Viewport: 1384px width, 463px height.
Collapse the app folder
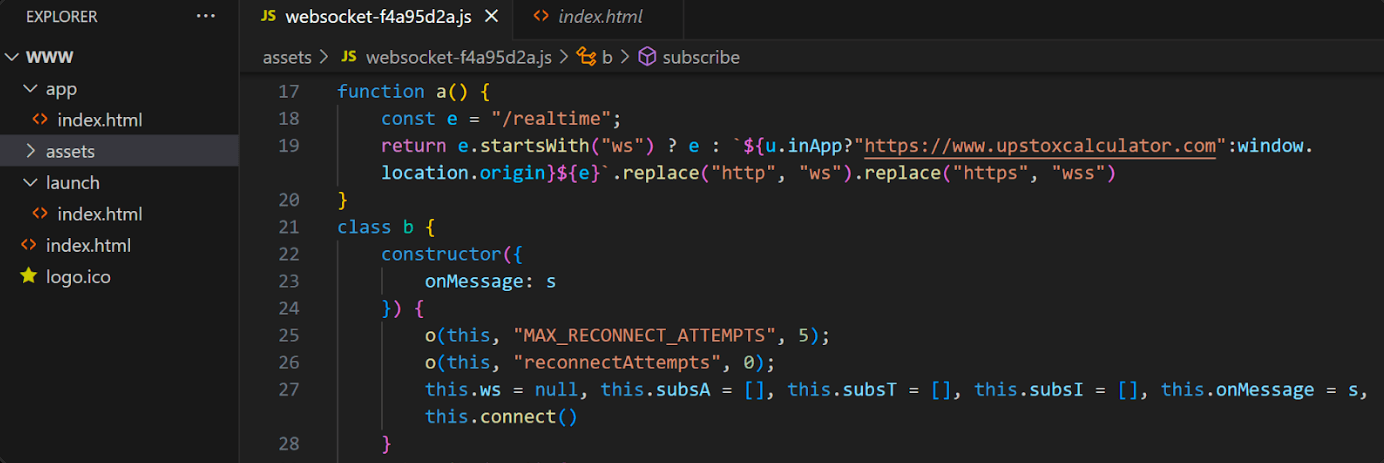click(30, 89)
